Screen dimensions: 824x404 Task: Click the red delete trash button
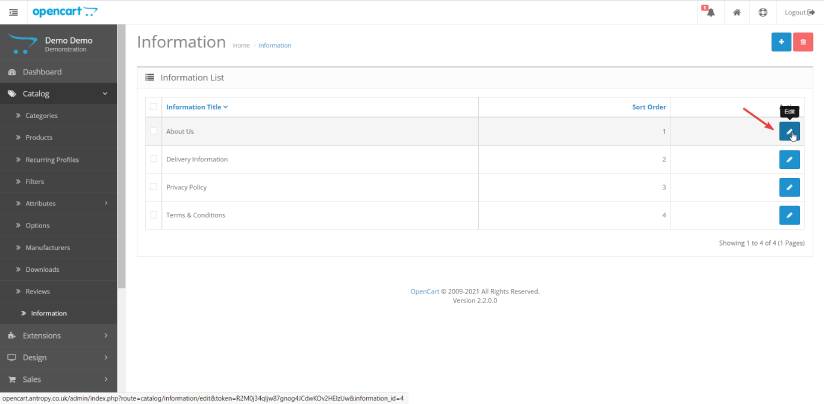[802, 42]
